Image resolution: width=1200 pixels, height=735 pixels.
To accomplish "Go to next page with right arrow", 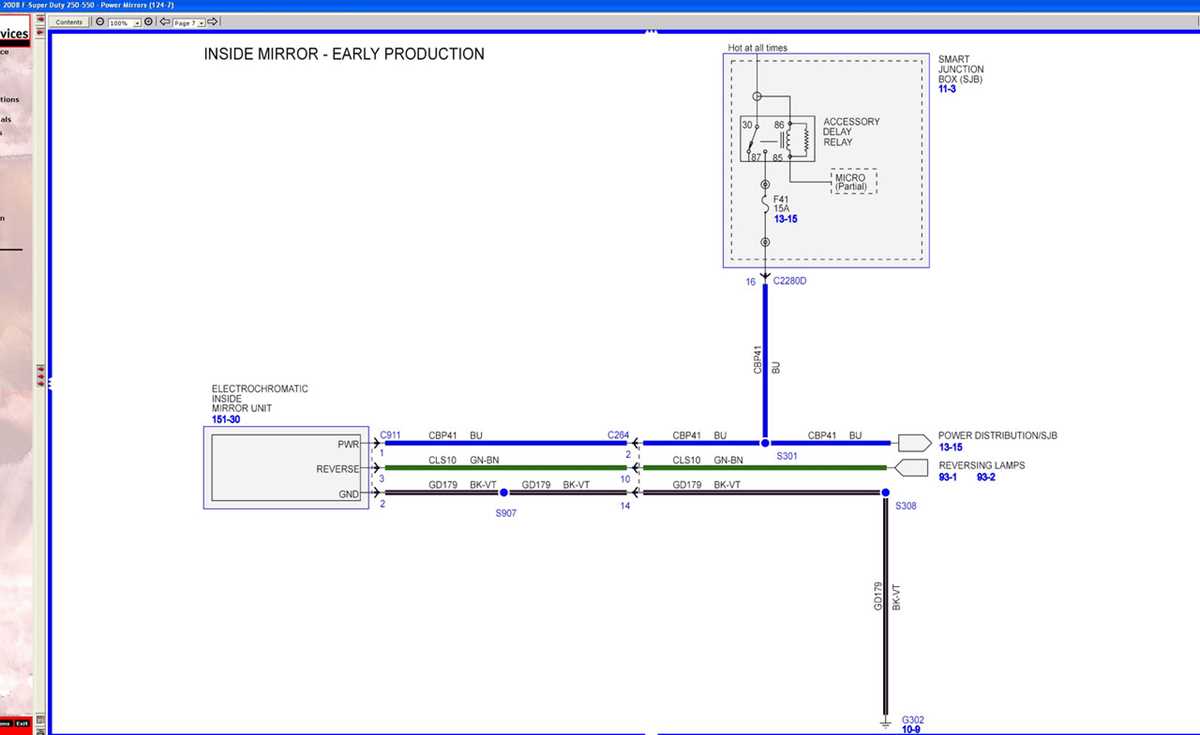I will [x=214, y=22].
